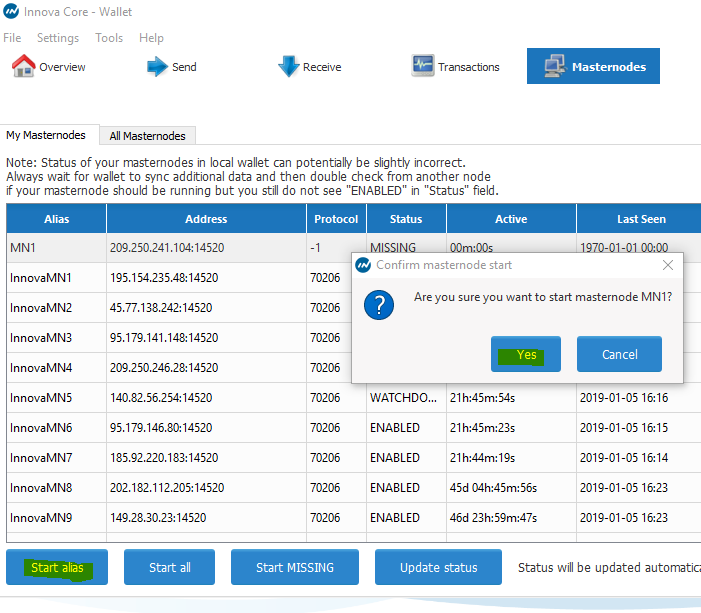Open the File menu
This screenshot has width=701, height=613.
click(12, 38)
